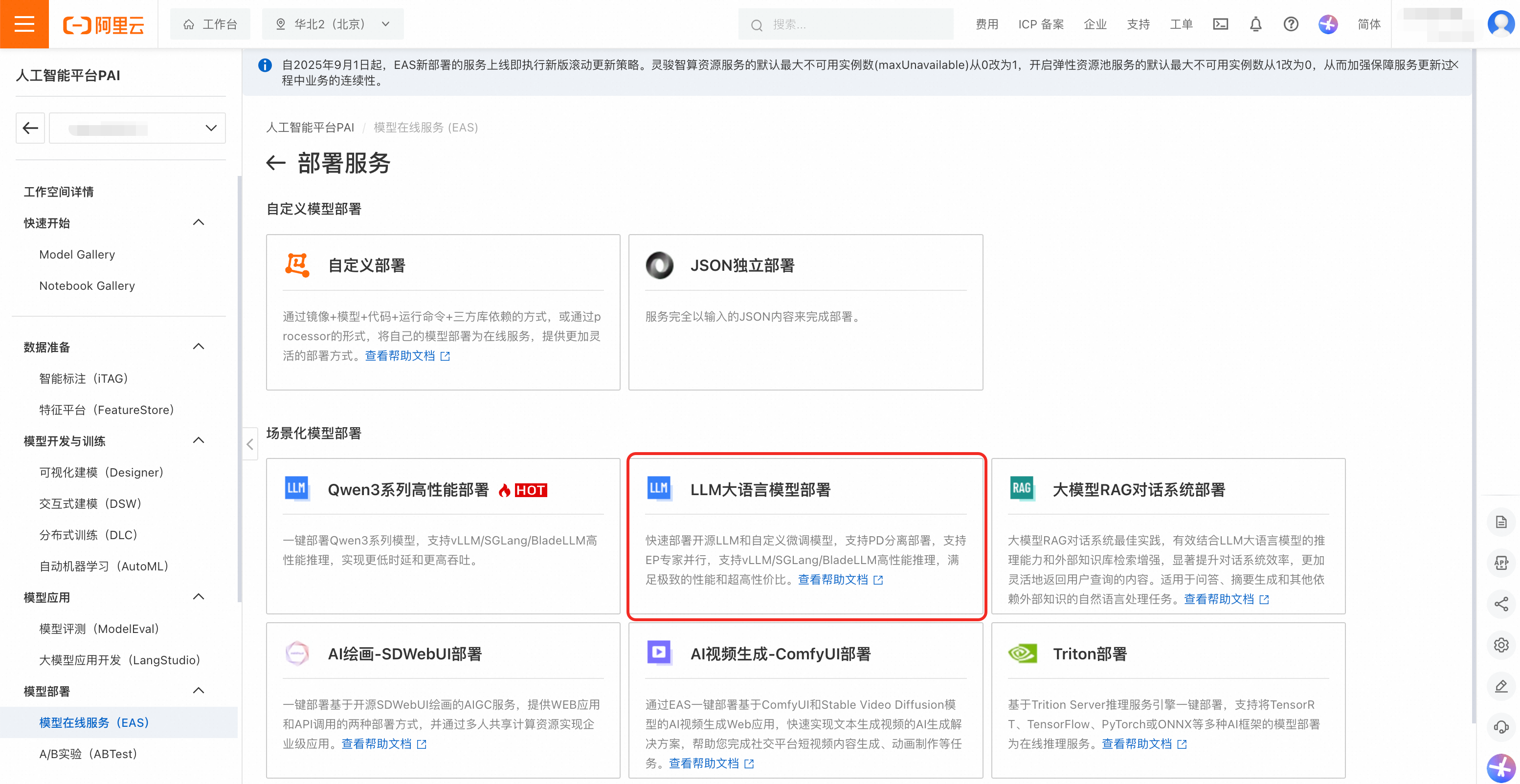The image size is (1520, 784).
Task: Click the help question mark icon
Action: 1291,24
